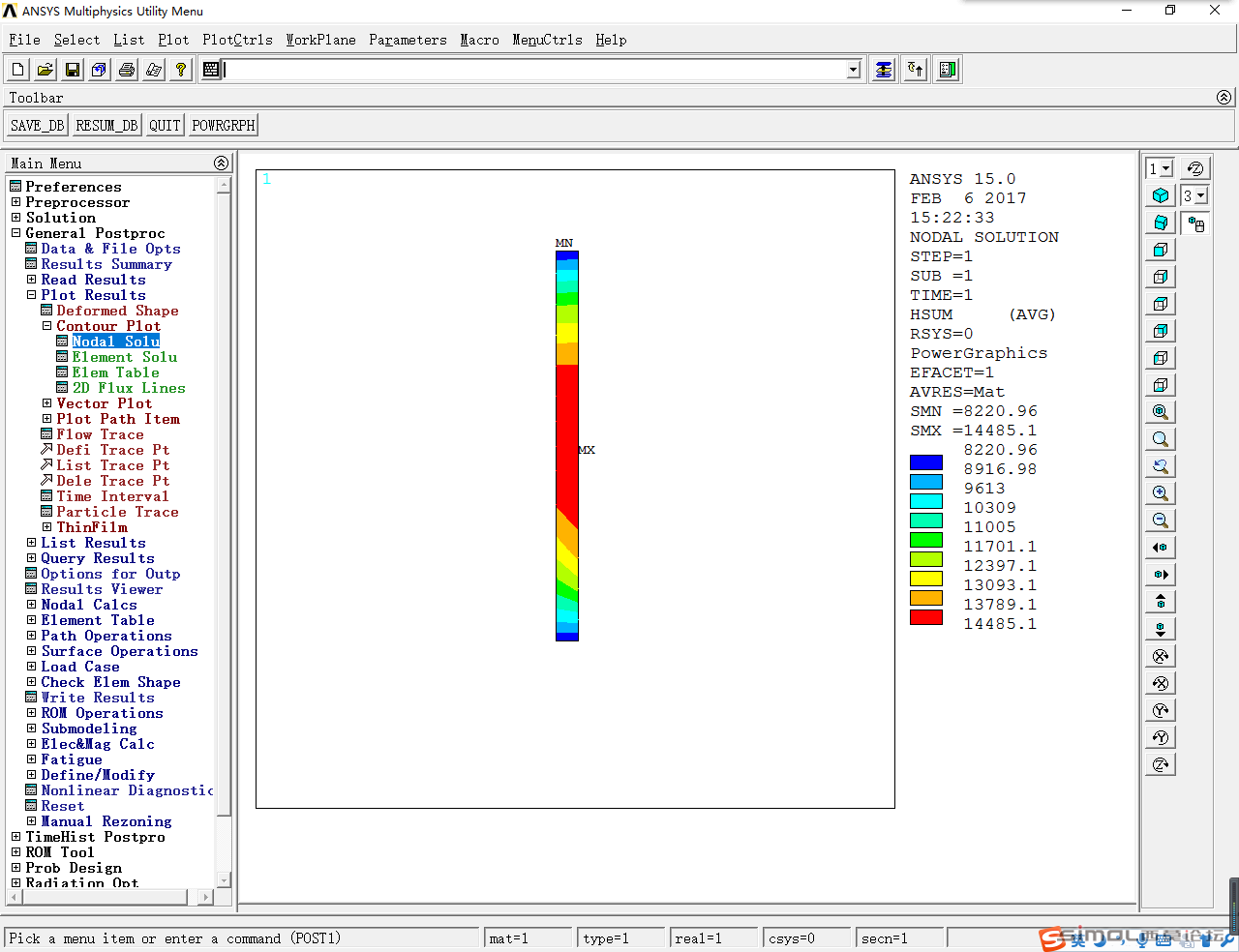Rotate about Z using top-right Z icon
The image size is (1239, 952).
[1194, 168]
